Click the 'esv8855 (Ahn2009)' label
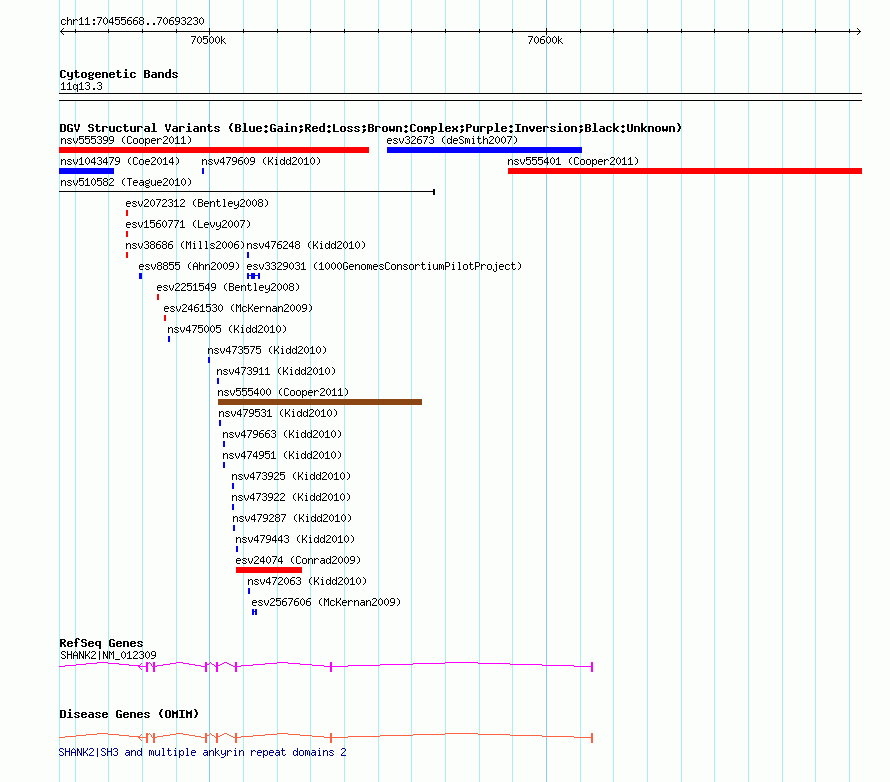Image resolution: width=890 pixels, height=782 pixels. (189, 266)
